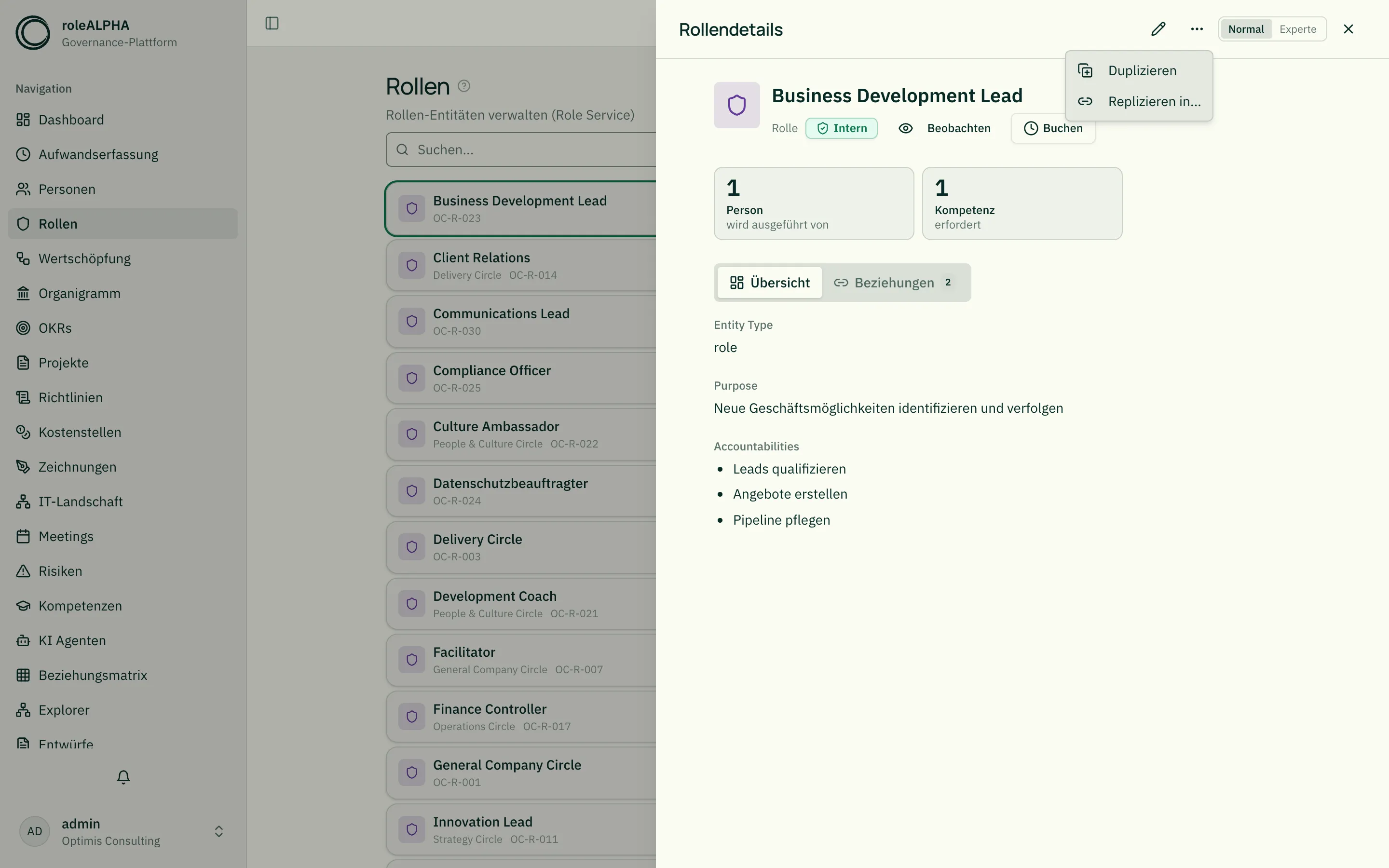Close the Rollendetails panel
Image resolution: width=1389 pixels, height=868 pixels.
click(1348, 29)
